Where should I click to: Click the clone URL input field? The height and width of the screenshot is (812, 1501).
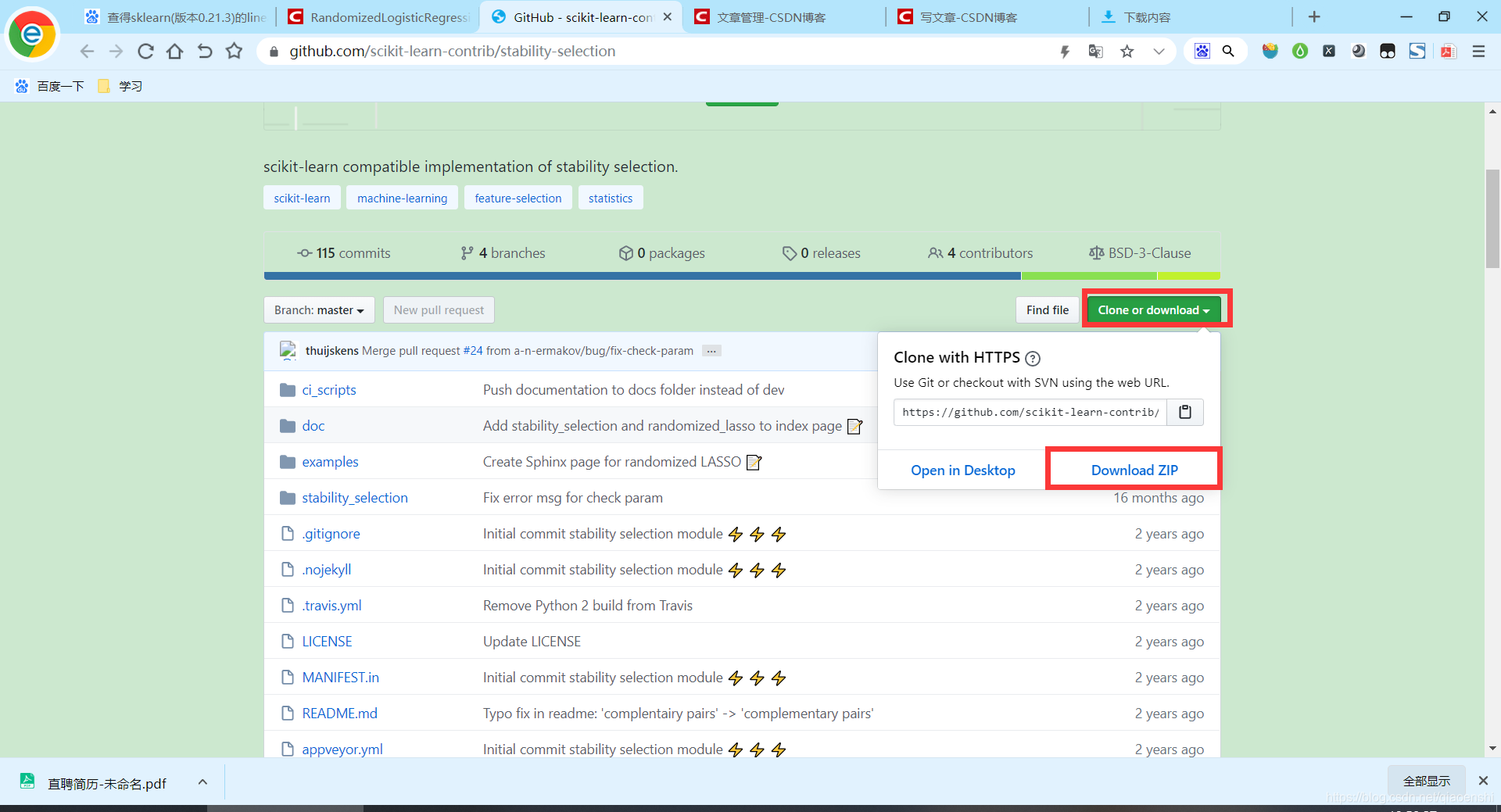(x=1030, y=412)
